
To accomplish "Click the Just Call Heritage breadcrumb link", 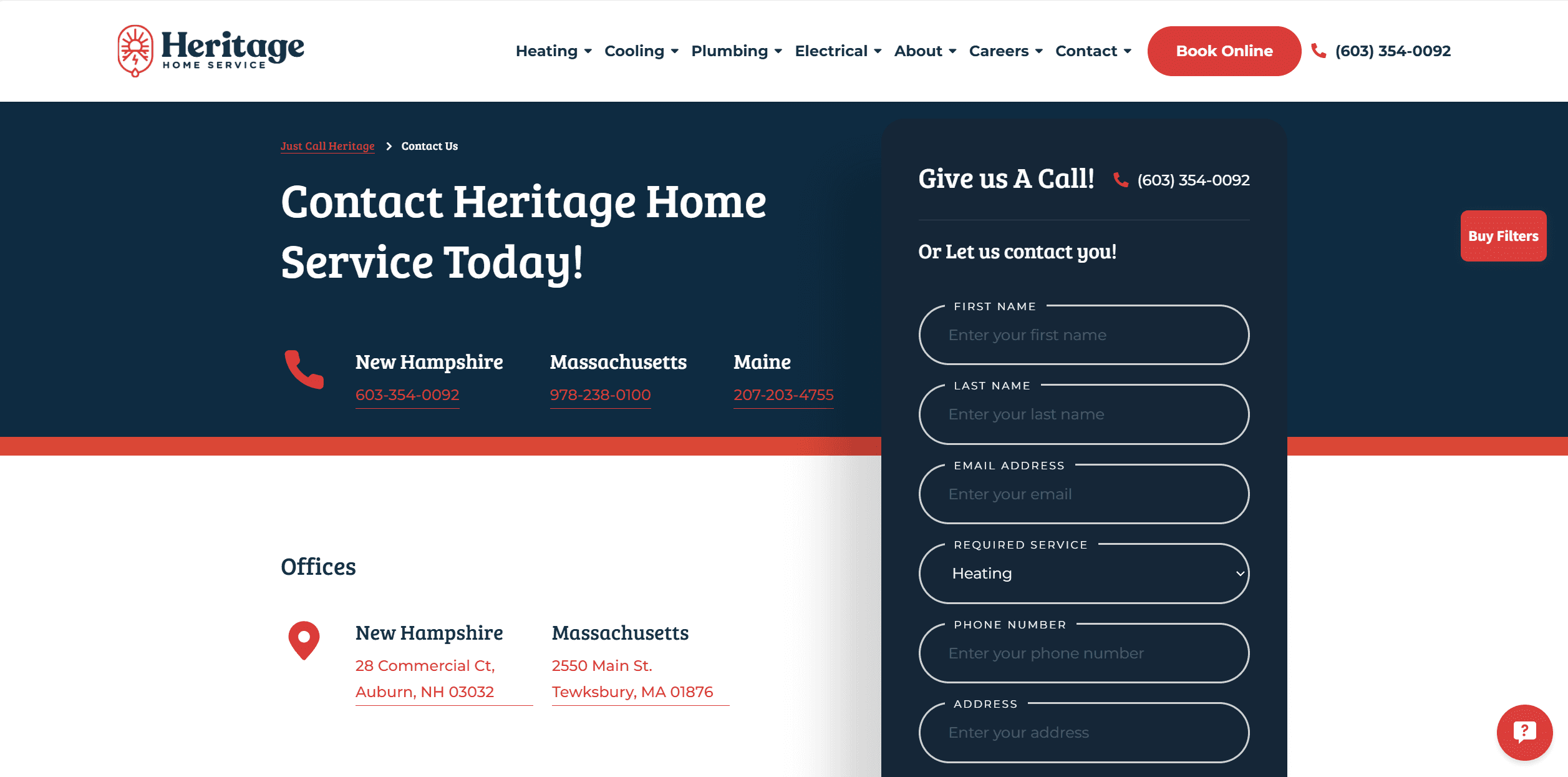I will (x=327, y=145).
